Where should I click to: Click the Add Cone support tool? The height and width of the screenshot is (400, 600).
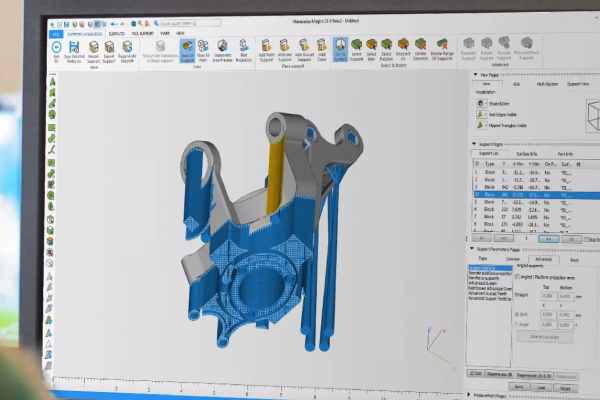point(322,44)
